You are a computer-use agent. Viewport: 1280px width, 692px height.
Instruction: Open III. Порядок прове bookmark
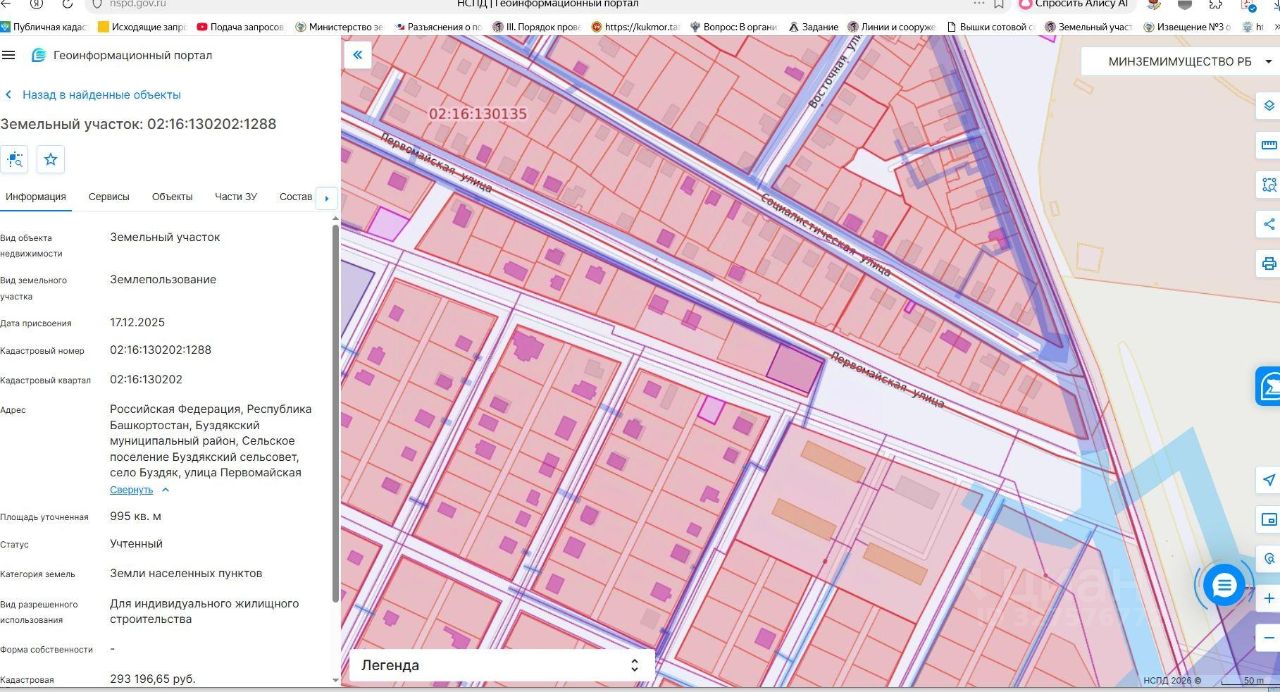pyautogui.click(x=536, y=27)
